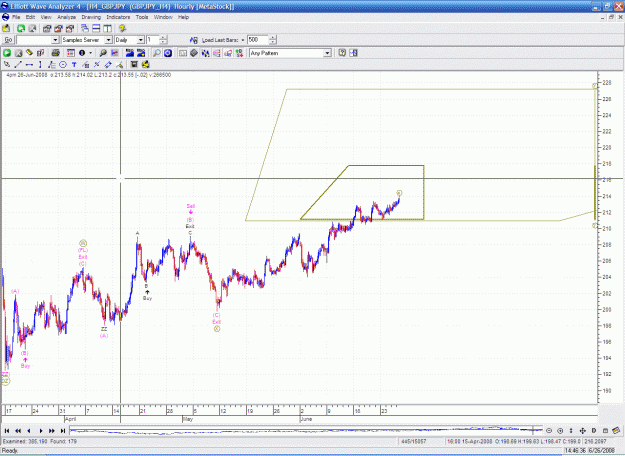Click the Any Pattern combo box
This screenshot has height=456, width=625.
(x=290, y=53)
